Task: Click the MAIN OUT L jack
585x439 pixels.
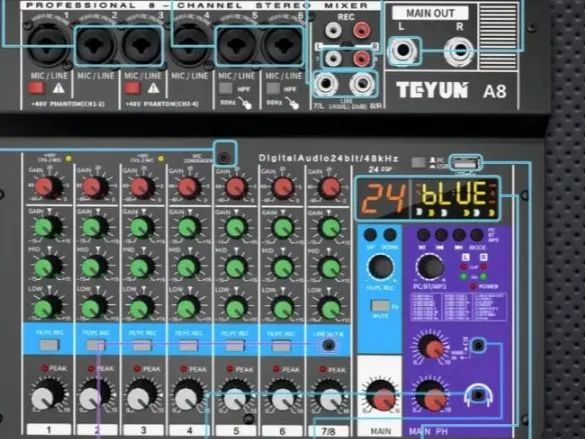Action: 403,51
